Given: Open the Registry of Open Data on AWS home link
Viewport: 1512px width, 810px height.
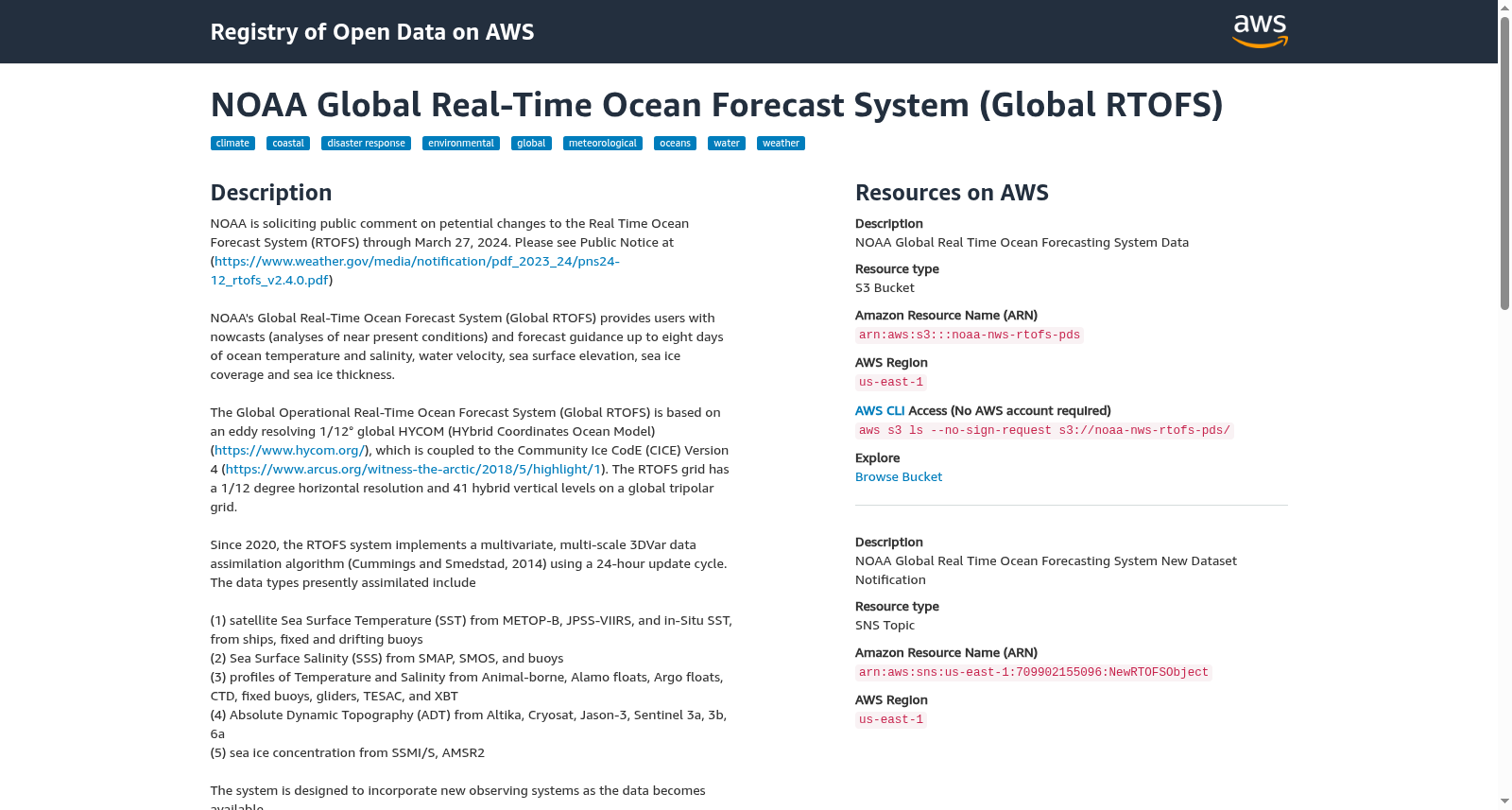Looking at the screenshot, I should (372, 32).
